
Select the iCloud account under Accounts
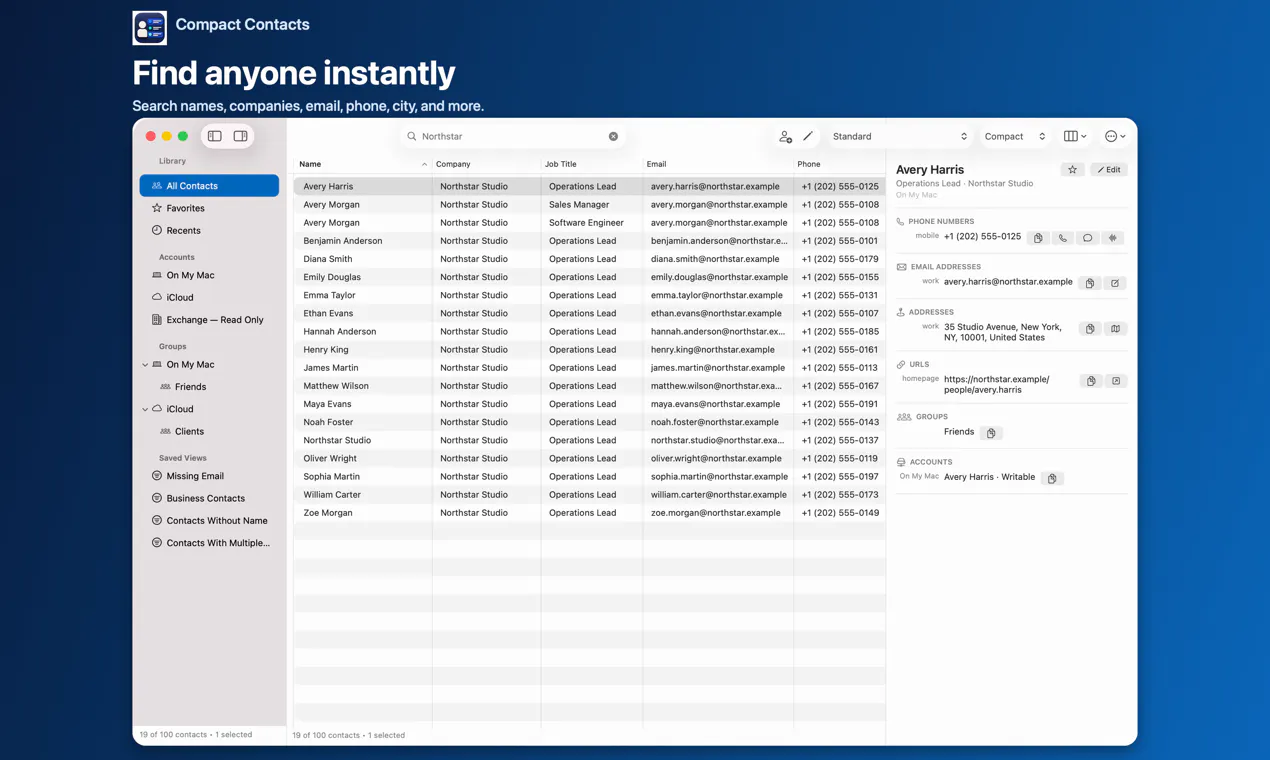point(209,297)
